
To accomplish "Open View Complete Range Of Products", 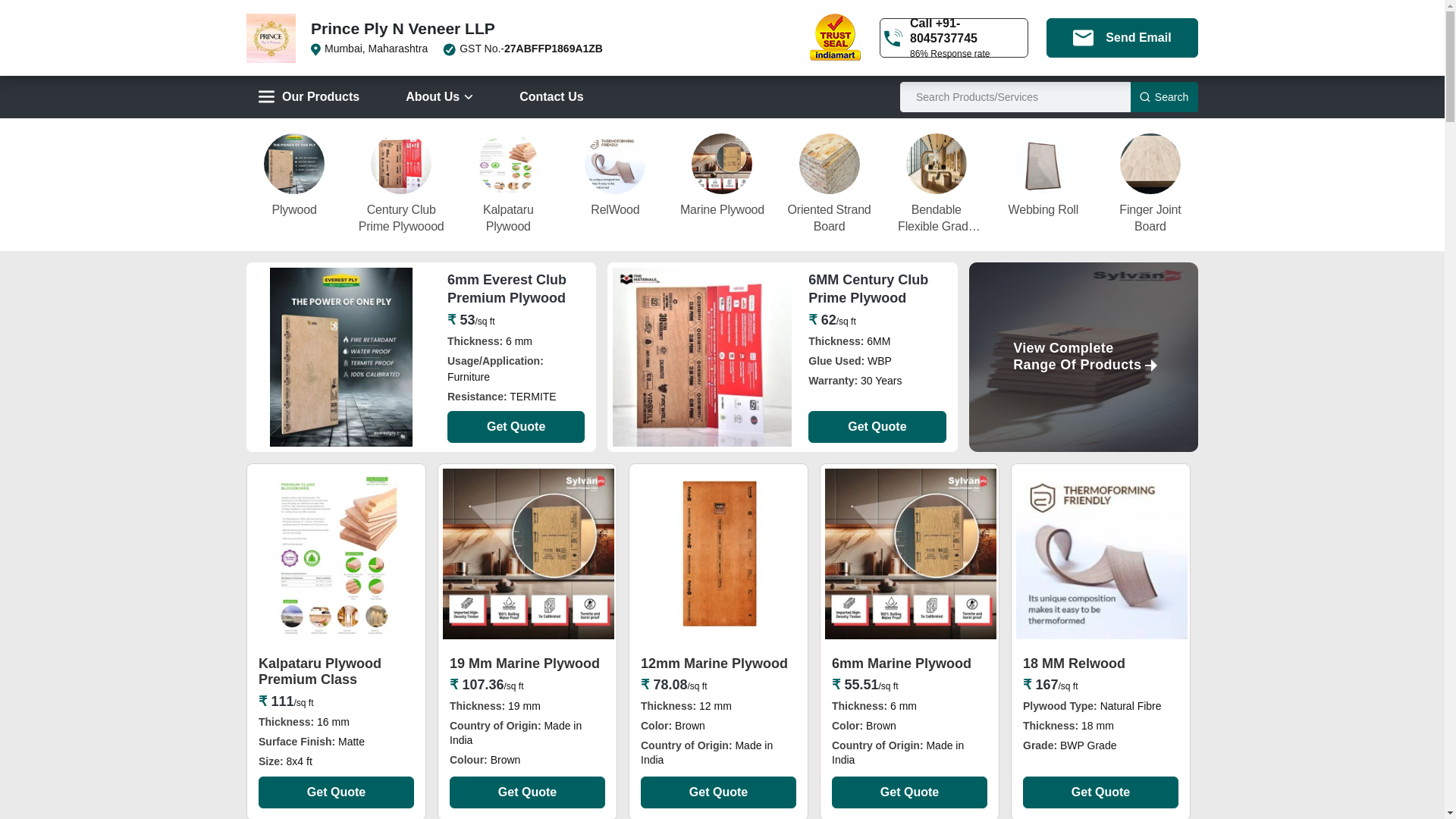I will 1083,357.
